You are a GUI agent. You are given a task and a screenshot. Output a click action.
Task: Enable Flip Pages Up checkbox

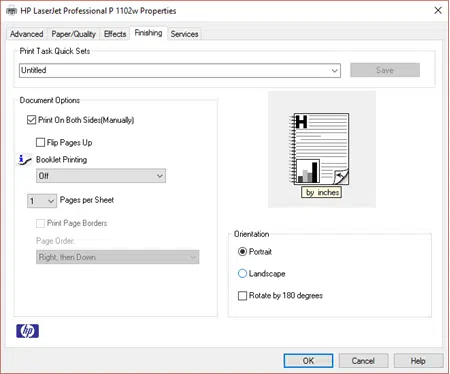click(x=40, y=143)
